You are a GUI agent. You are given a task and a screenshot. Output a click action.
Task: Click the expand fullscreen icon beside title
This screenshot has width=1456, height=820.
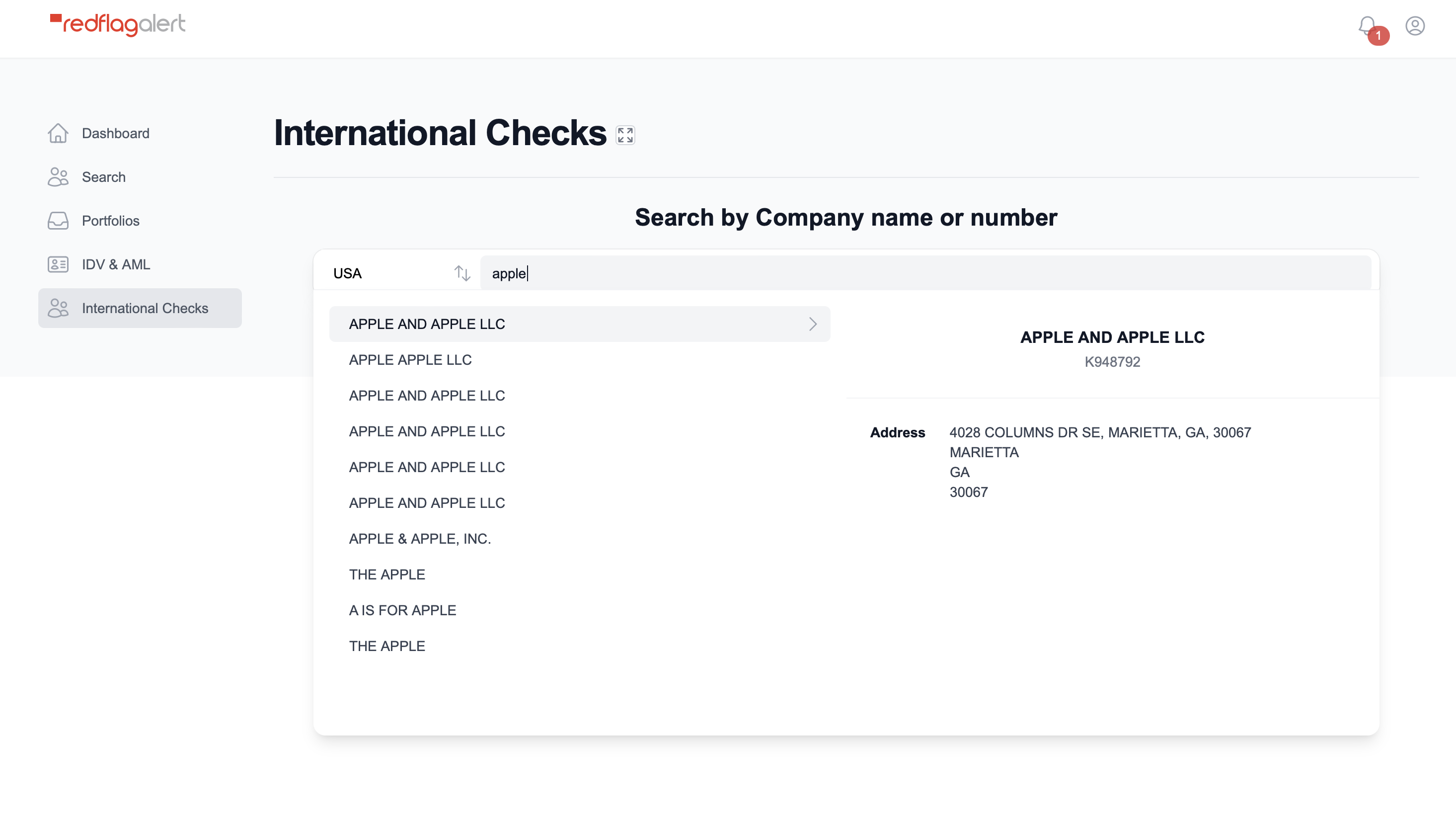pyautogui.click(x=625, y=135)
